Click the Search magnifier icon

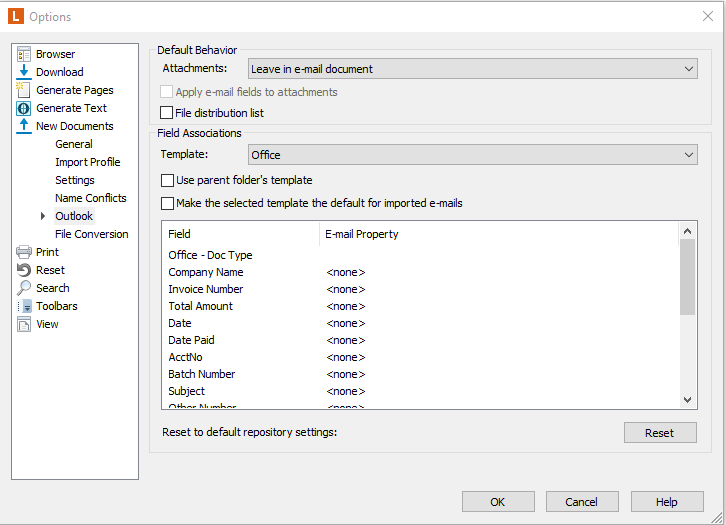(x=24, y=288)
